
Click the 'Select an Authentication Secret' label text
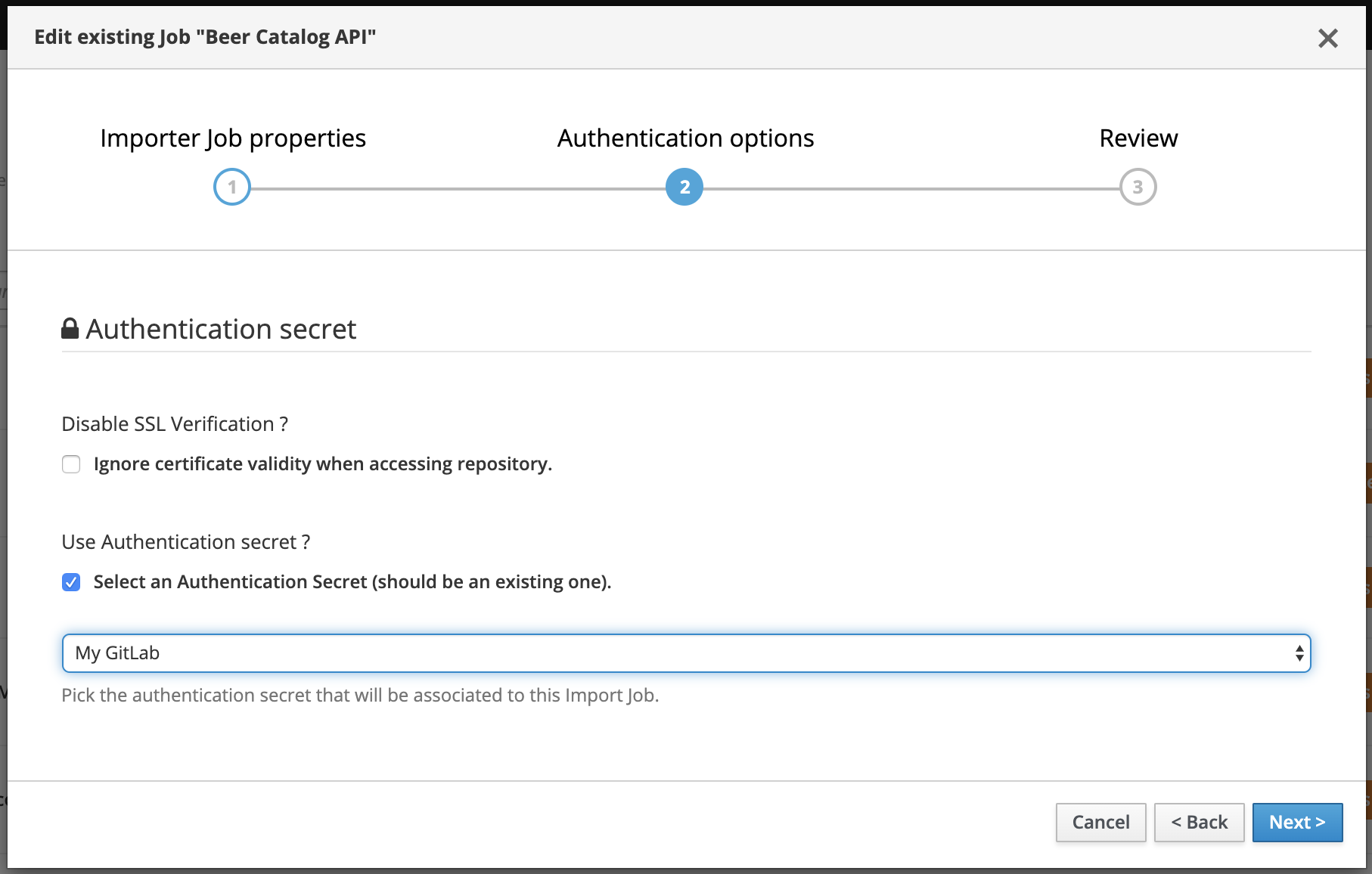coord(352,582)
